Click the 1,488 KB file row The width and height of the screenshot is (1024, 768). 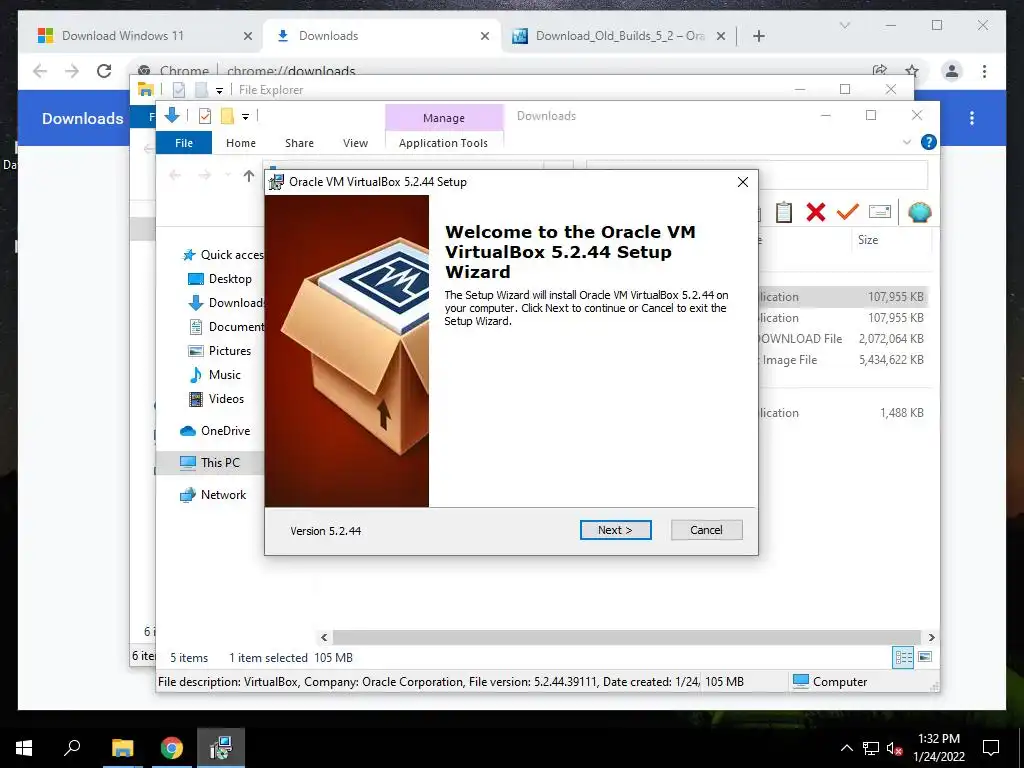pyautogui.click(x=844, y=413)
